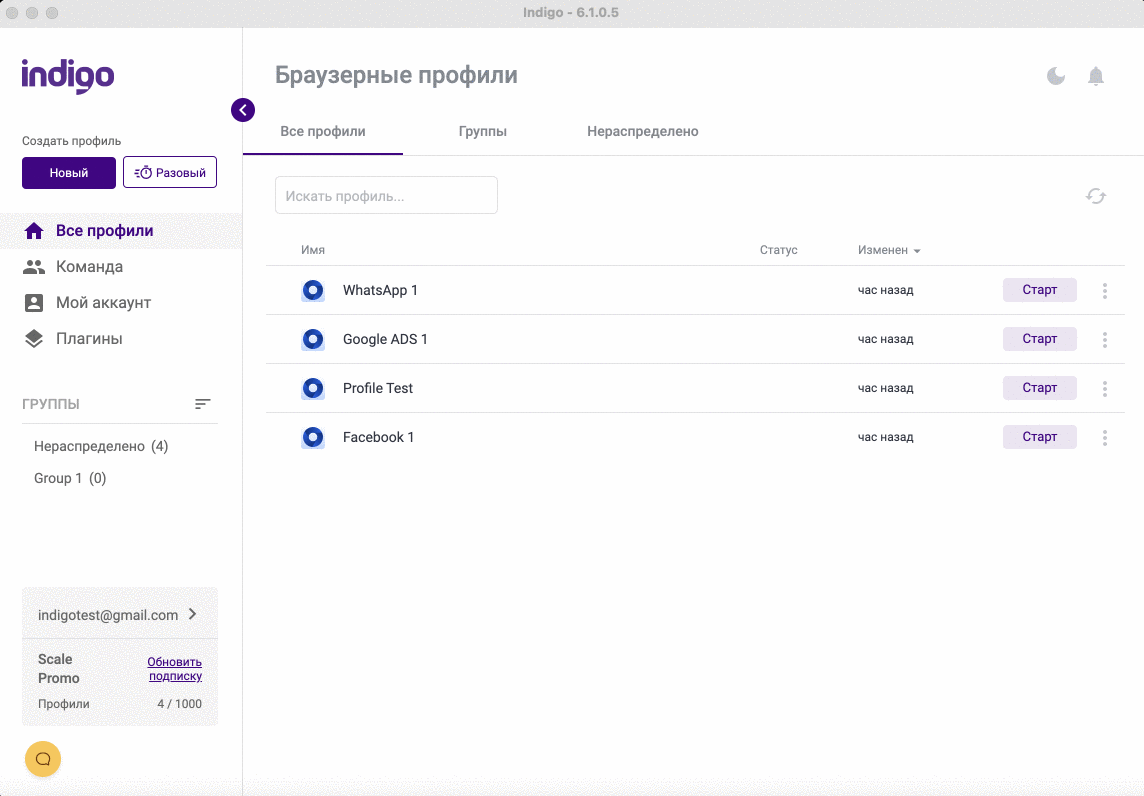1144x796 pixels.
Task: Open the WhatsApp 1 three-dot menu
Action: pos(1105,291)
